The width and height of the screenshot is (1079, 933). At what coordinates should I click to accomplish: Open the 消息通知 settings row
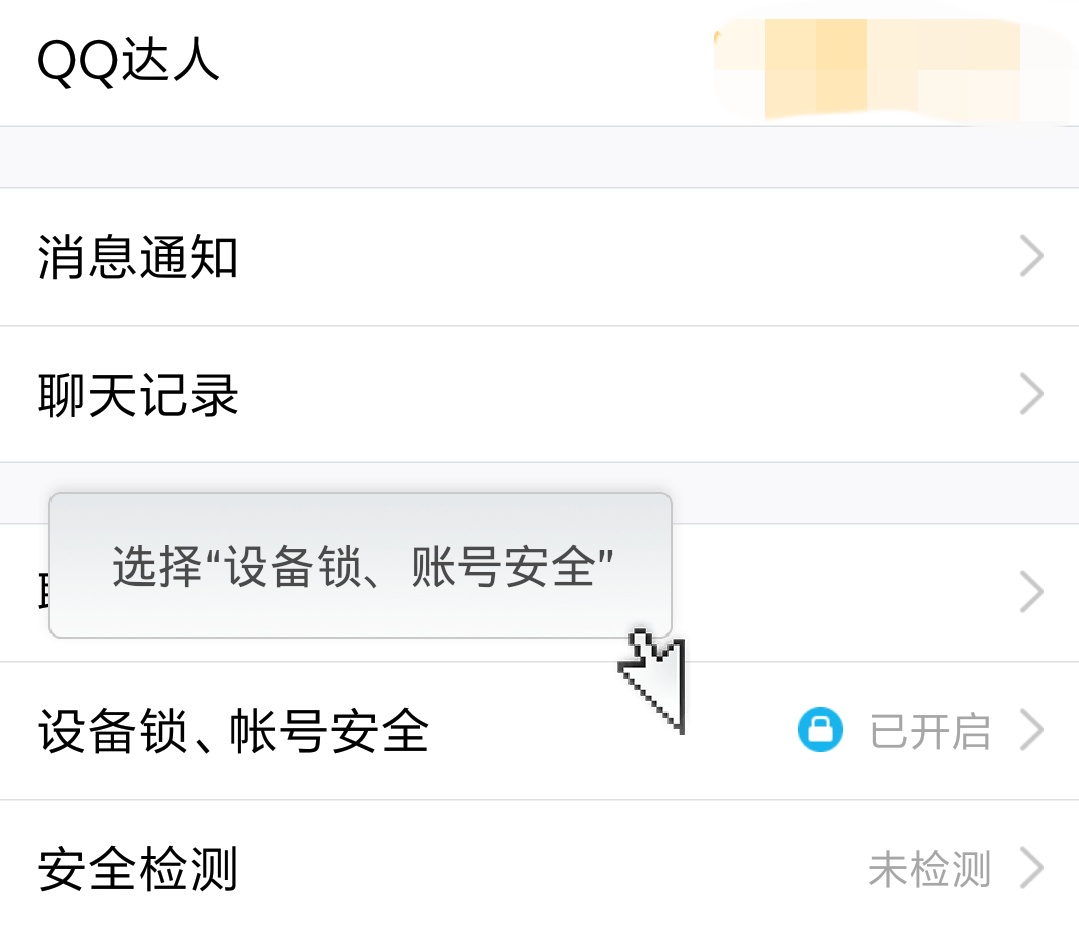coord(540,257)
